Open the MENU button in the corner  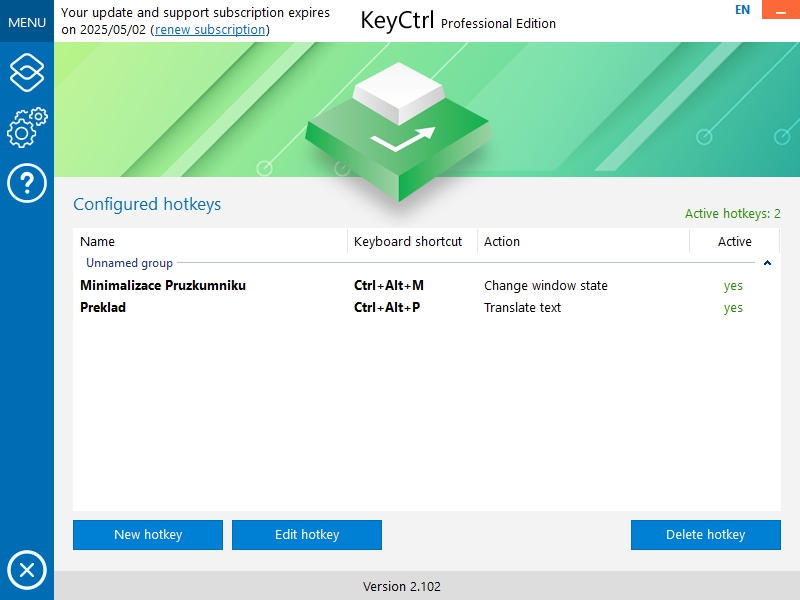(27, 22)
